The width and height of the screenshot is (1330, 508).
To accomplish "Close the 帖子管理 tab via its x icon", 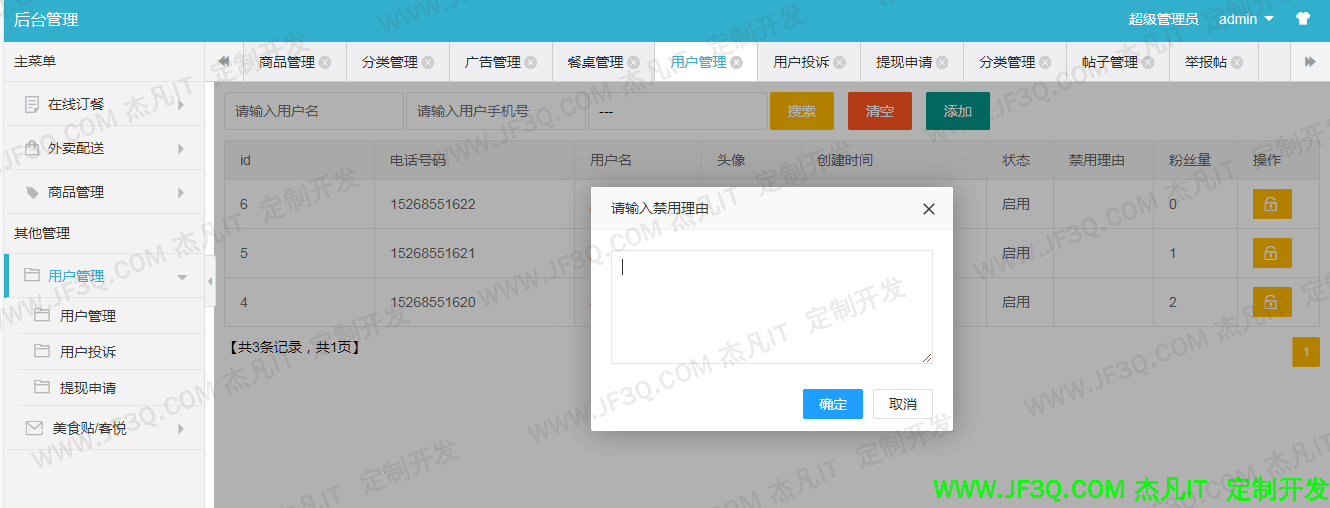I will (1149, 62).
